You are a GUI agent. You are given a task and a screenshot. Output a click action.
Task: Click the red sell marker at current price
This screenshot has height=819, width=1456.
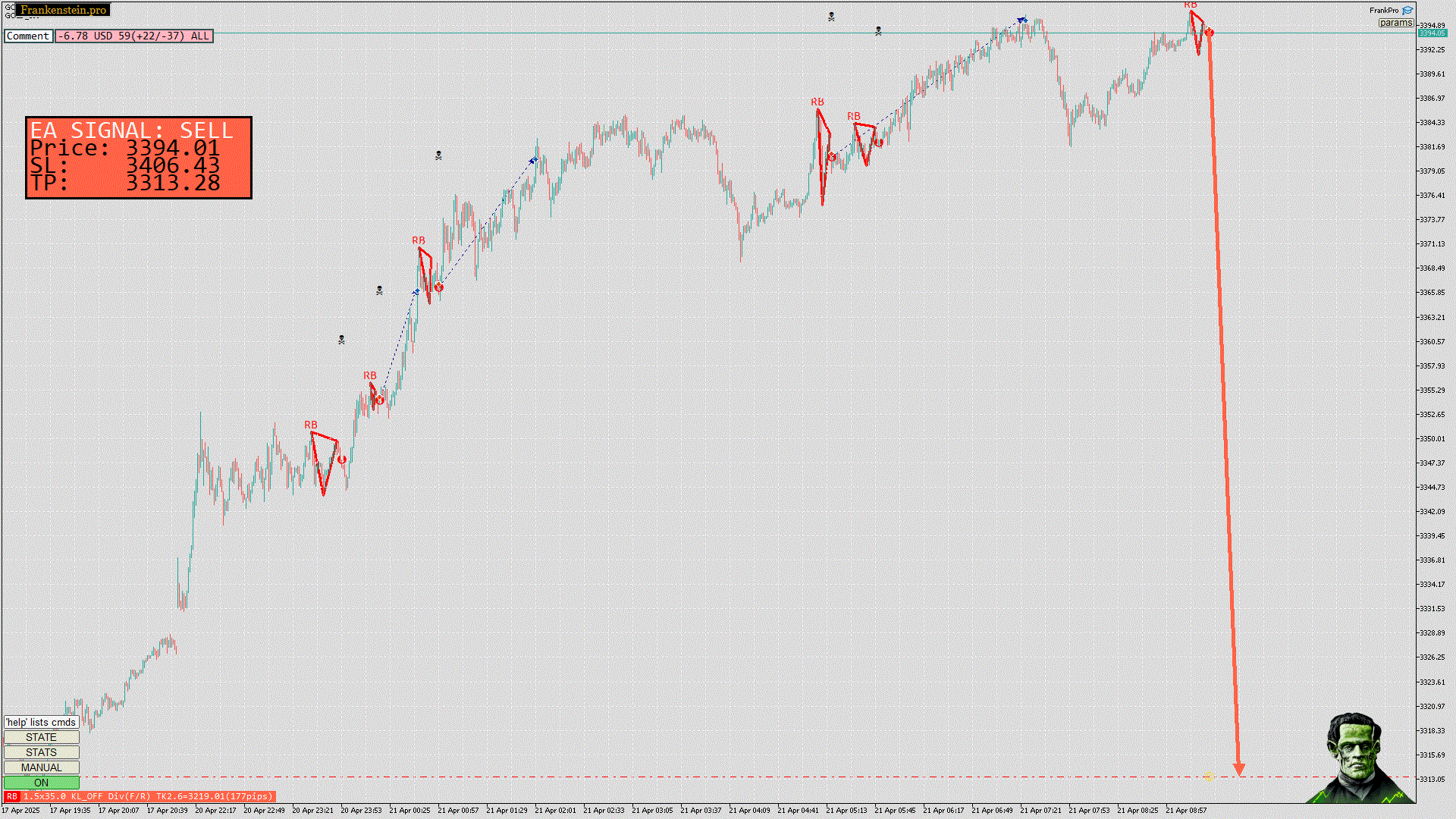pos(1209,33)
